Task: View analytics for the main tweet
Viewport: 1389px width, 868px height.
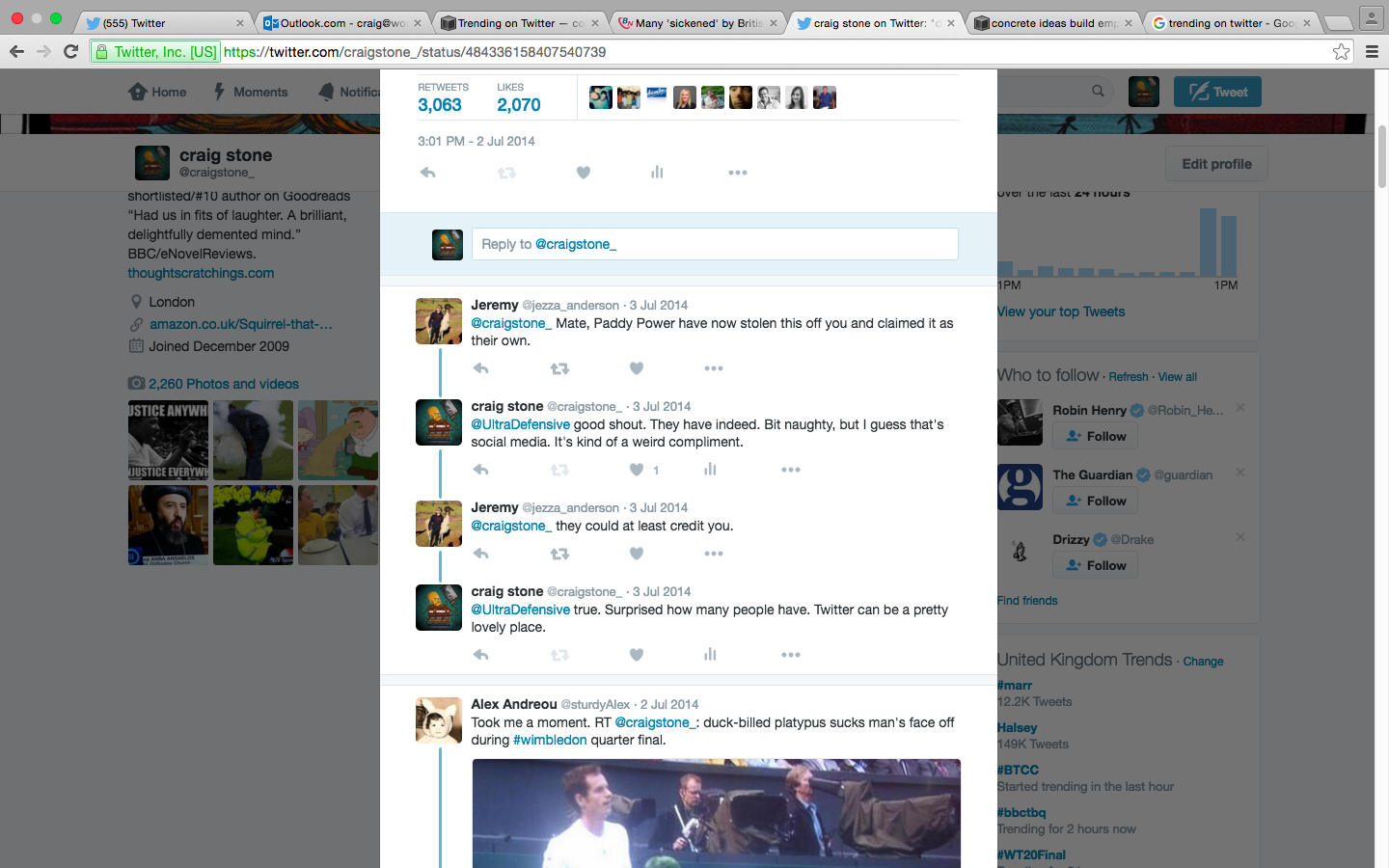Action: (657, 173)
